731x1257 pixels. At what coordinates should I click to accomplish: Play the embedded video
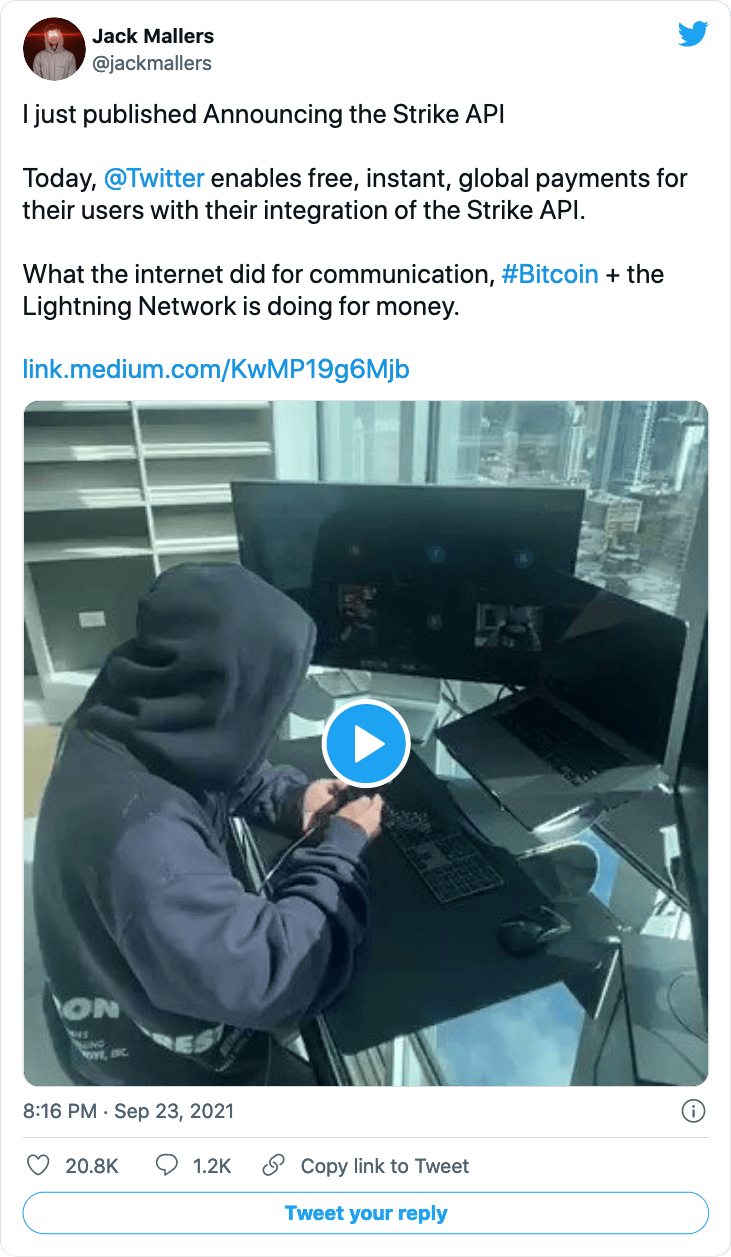click(x=366, y=744)
